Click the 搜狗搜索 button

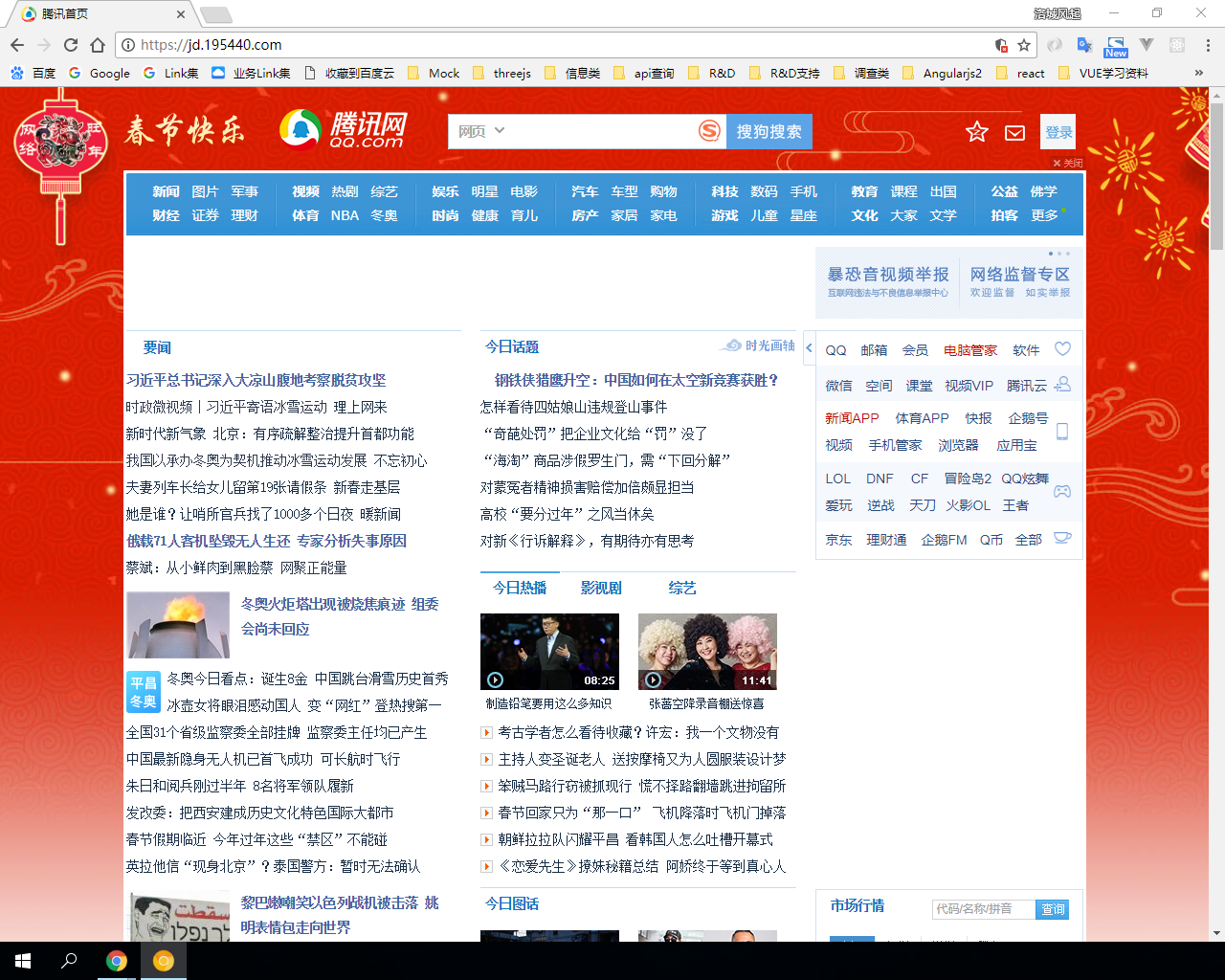click(769, 131)
